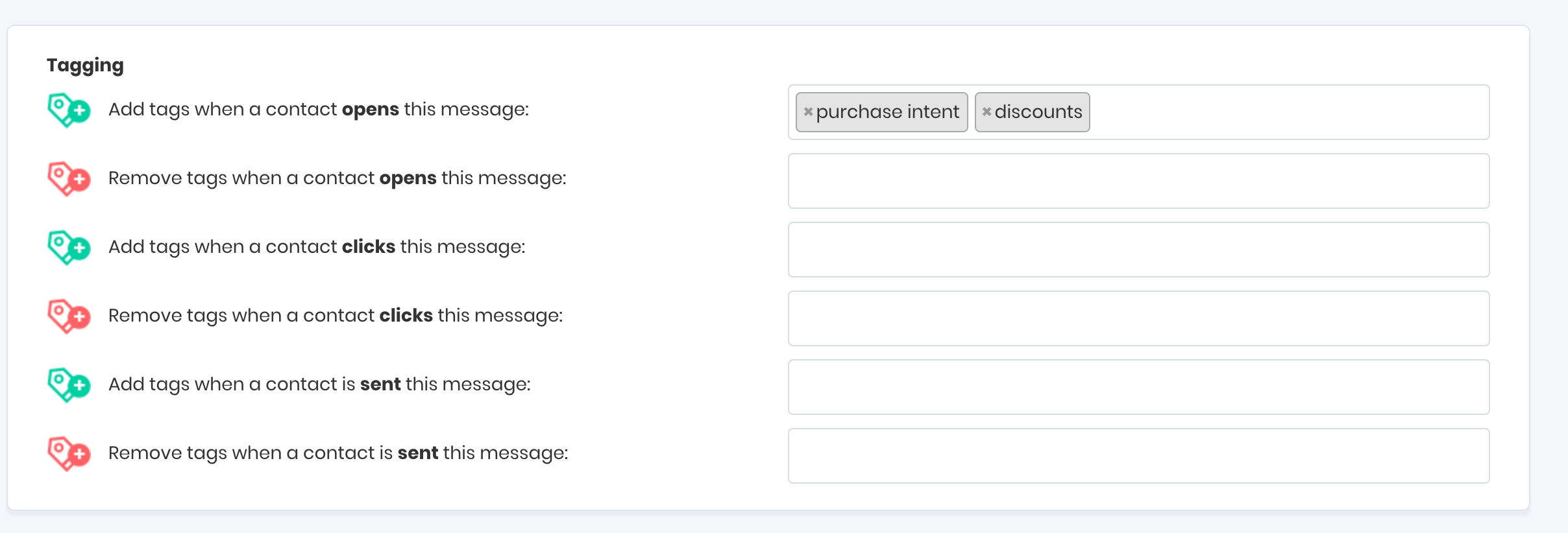Select the 'purchase intent' tag chip text
1568x533 pixels.
tap(887, 112)
